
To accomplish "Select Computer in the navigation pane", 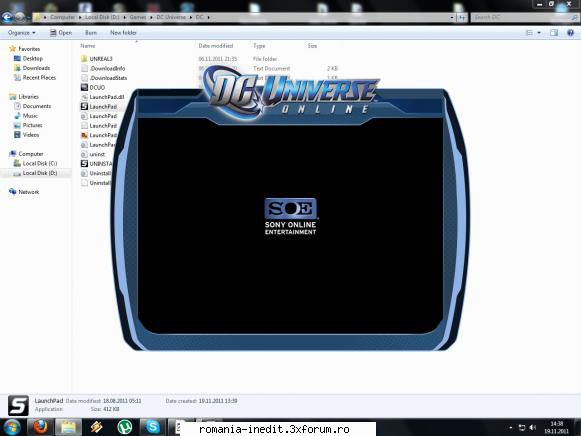I will click(26, 154).
